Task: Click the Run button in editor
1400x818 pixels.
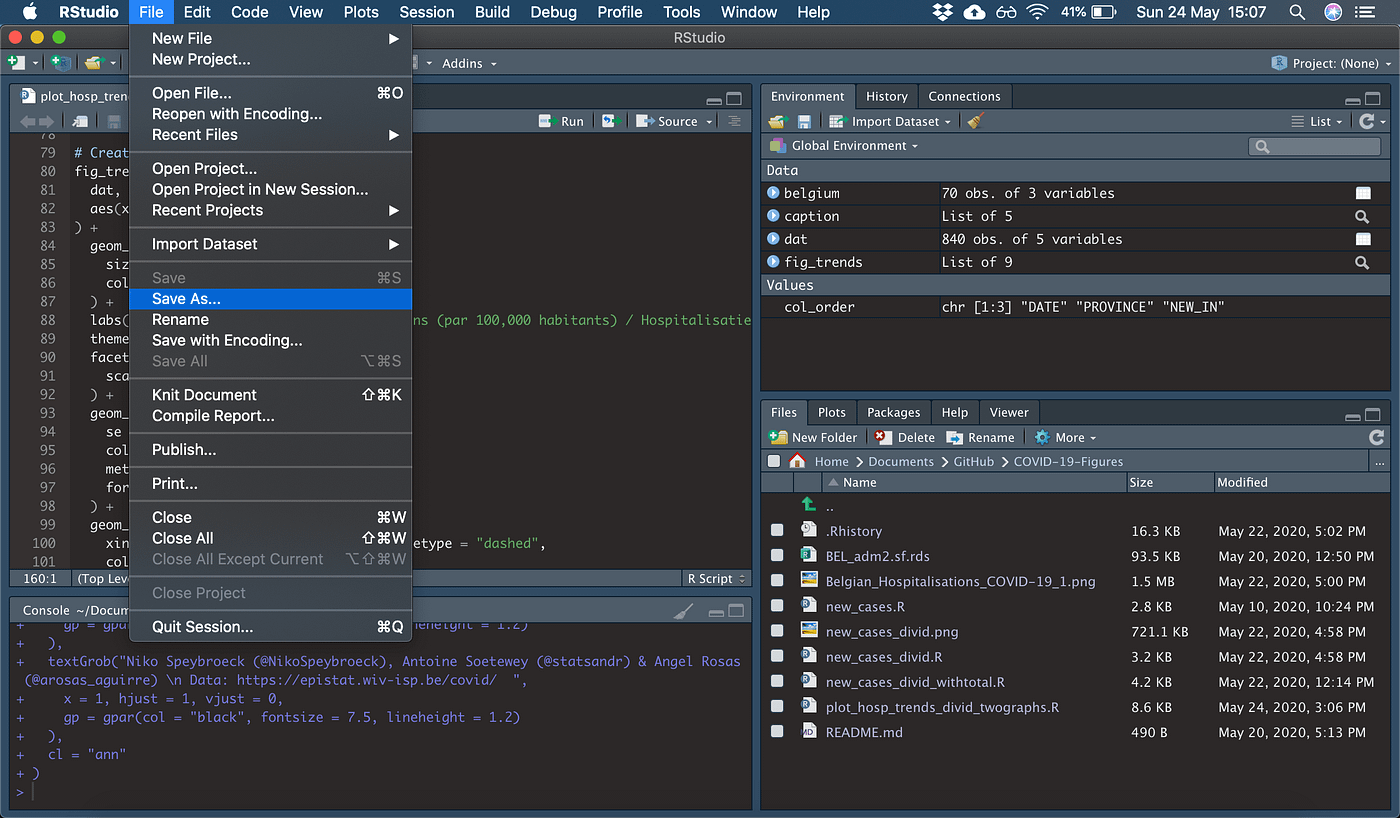Action: point(562,121)
